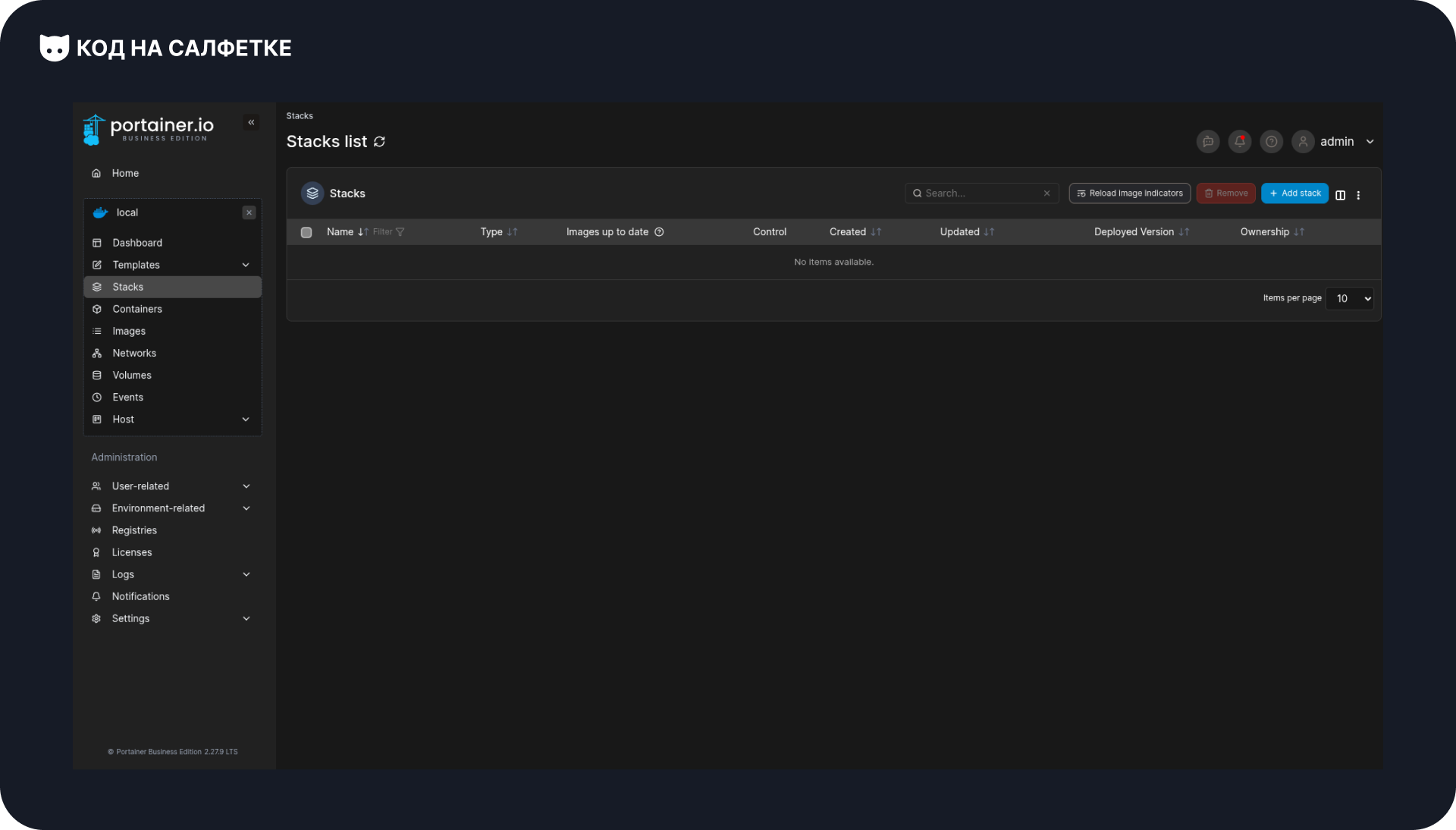Screen dimensions: 1456x830
Task: Expand the Host submenu chevron
Action: tap(246, 419)
